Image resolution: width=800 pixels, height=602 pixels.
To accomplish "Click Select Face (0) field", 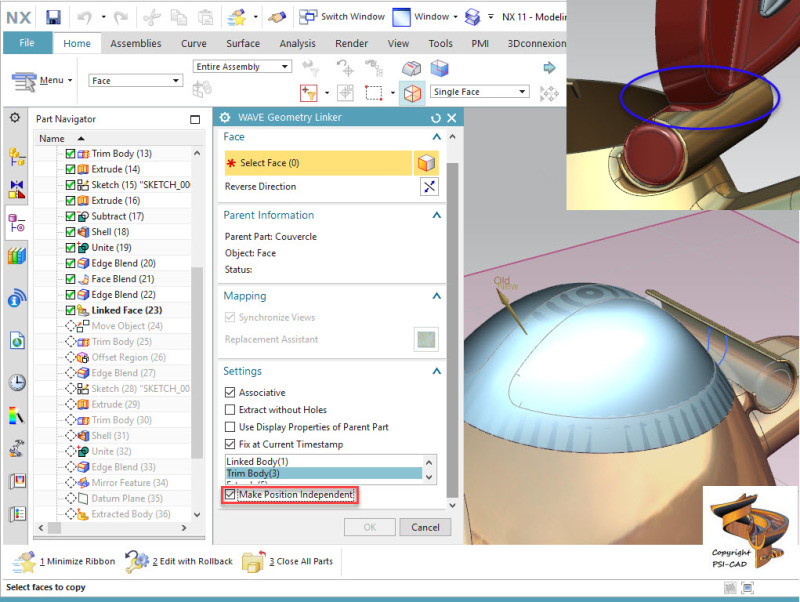I will [x=318, y=163].
